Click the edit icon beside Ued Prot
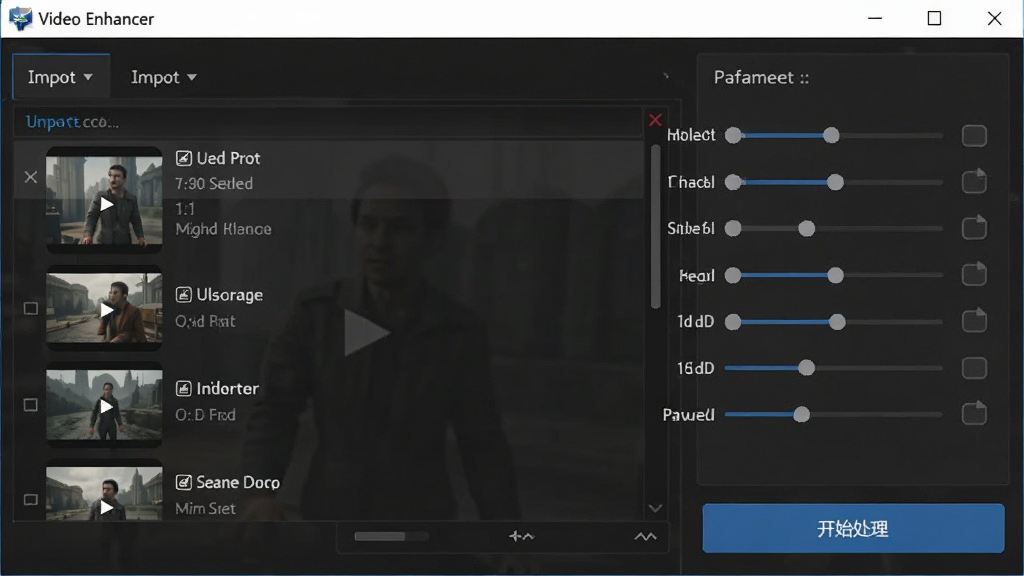The height and width of the screenshot is (576, 1024). point(184,158)
